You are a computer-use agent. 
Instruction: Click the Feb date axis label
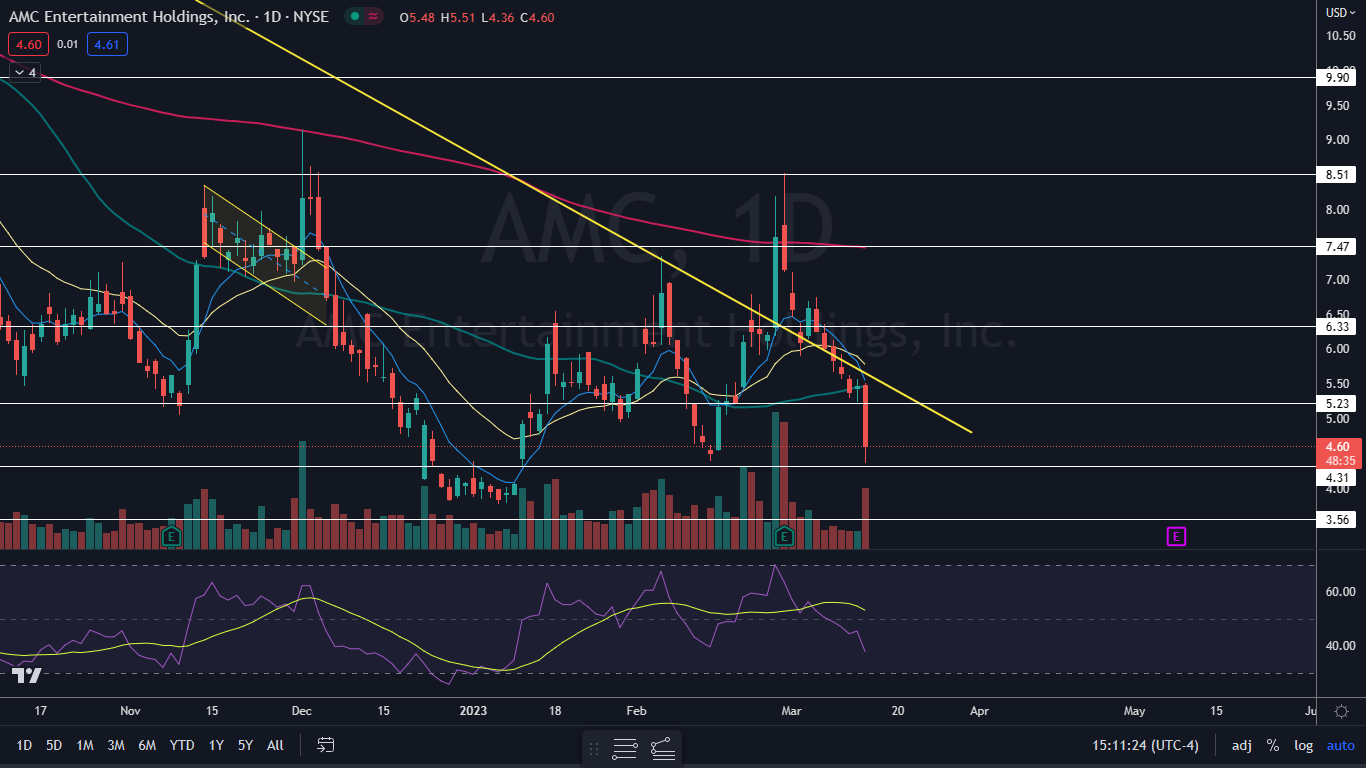(x=636, y=711)
